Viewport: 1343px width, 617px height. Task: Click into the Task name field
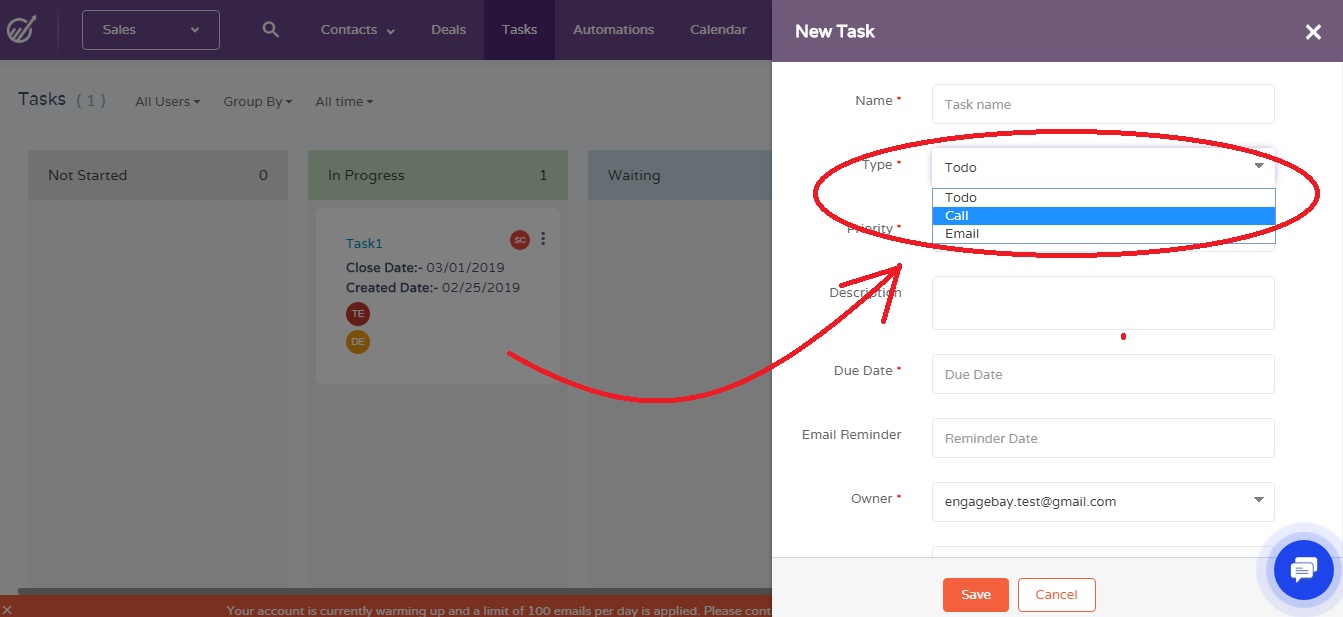[x=1102, y=104]
